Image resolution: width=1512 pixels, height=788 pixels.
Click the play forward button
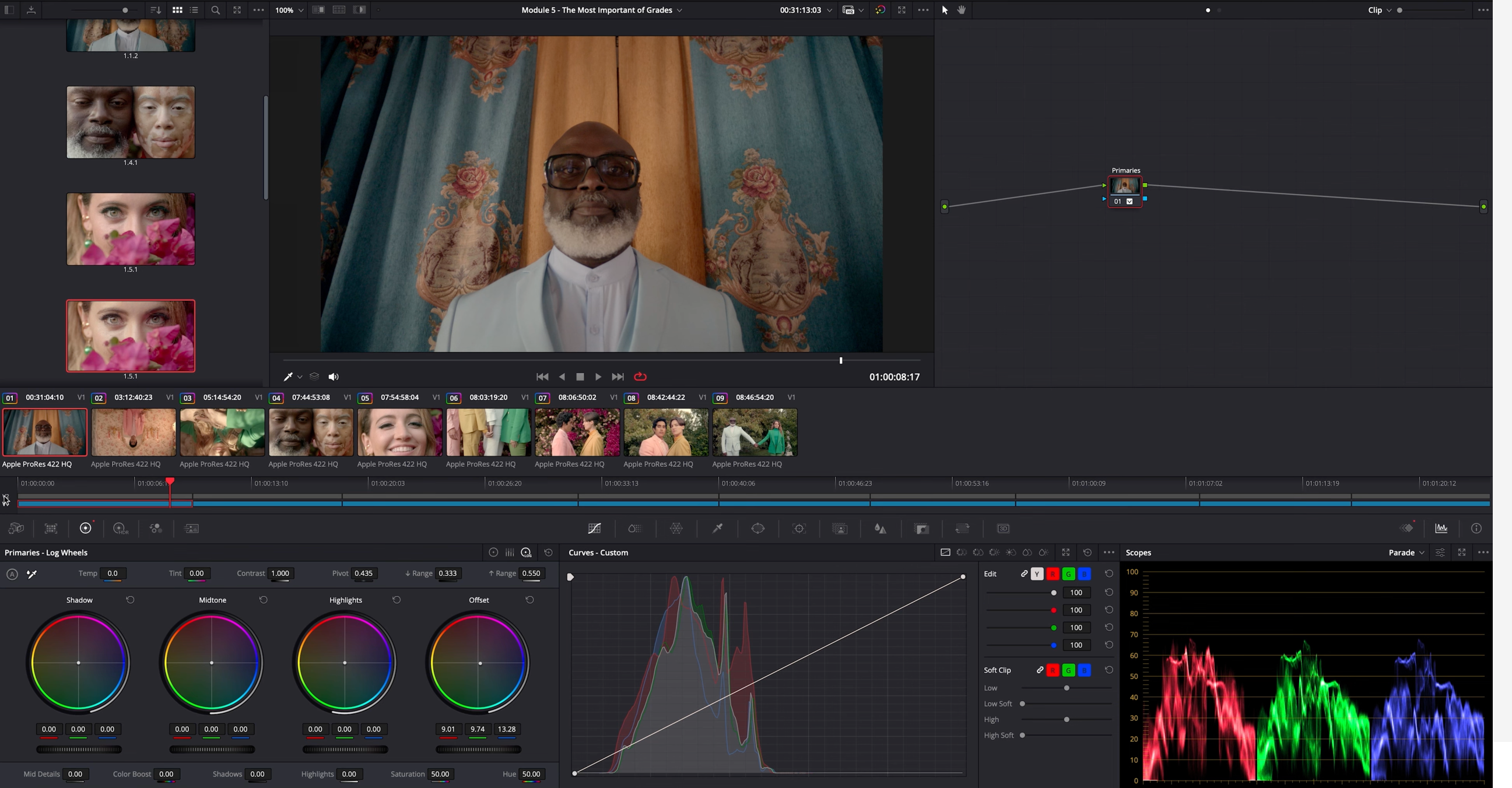(x=598, y=377)
